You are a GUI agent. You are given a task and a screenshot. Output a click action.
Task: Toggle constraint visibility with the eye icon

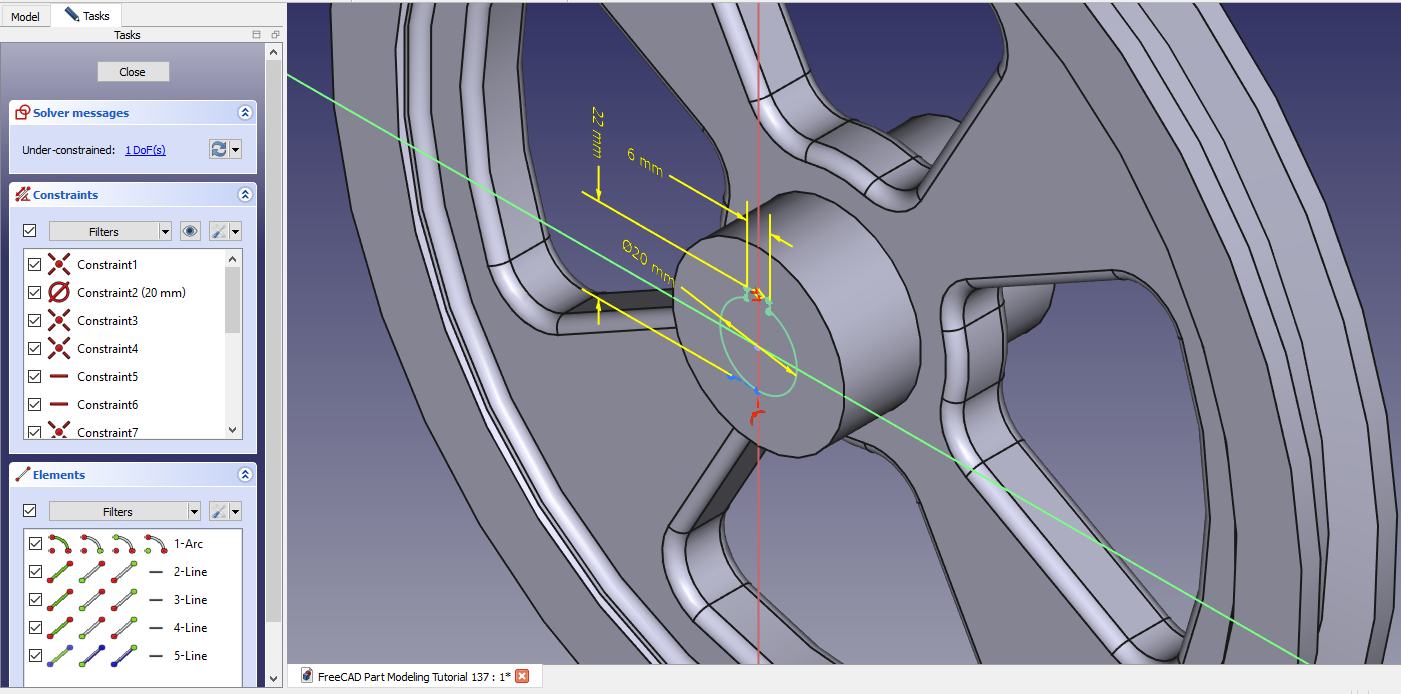click(x=190, y=231)
